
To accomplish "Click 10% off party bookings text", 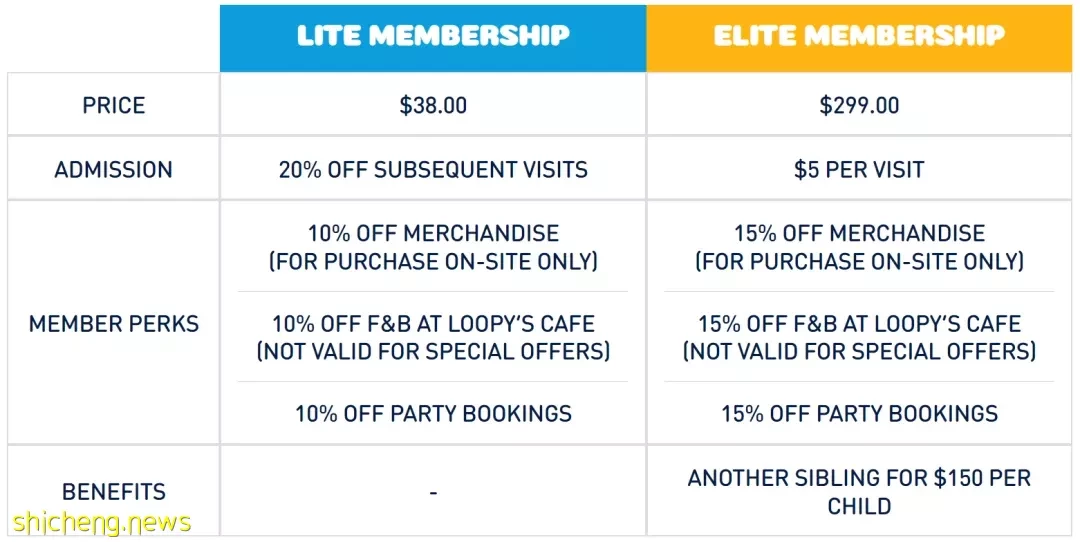I will pyautogui.click(x=433, y=413).
